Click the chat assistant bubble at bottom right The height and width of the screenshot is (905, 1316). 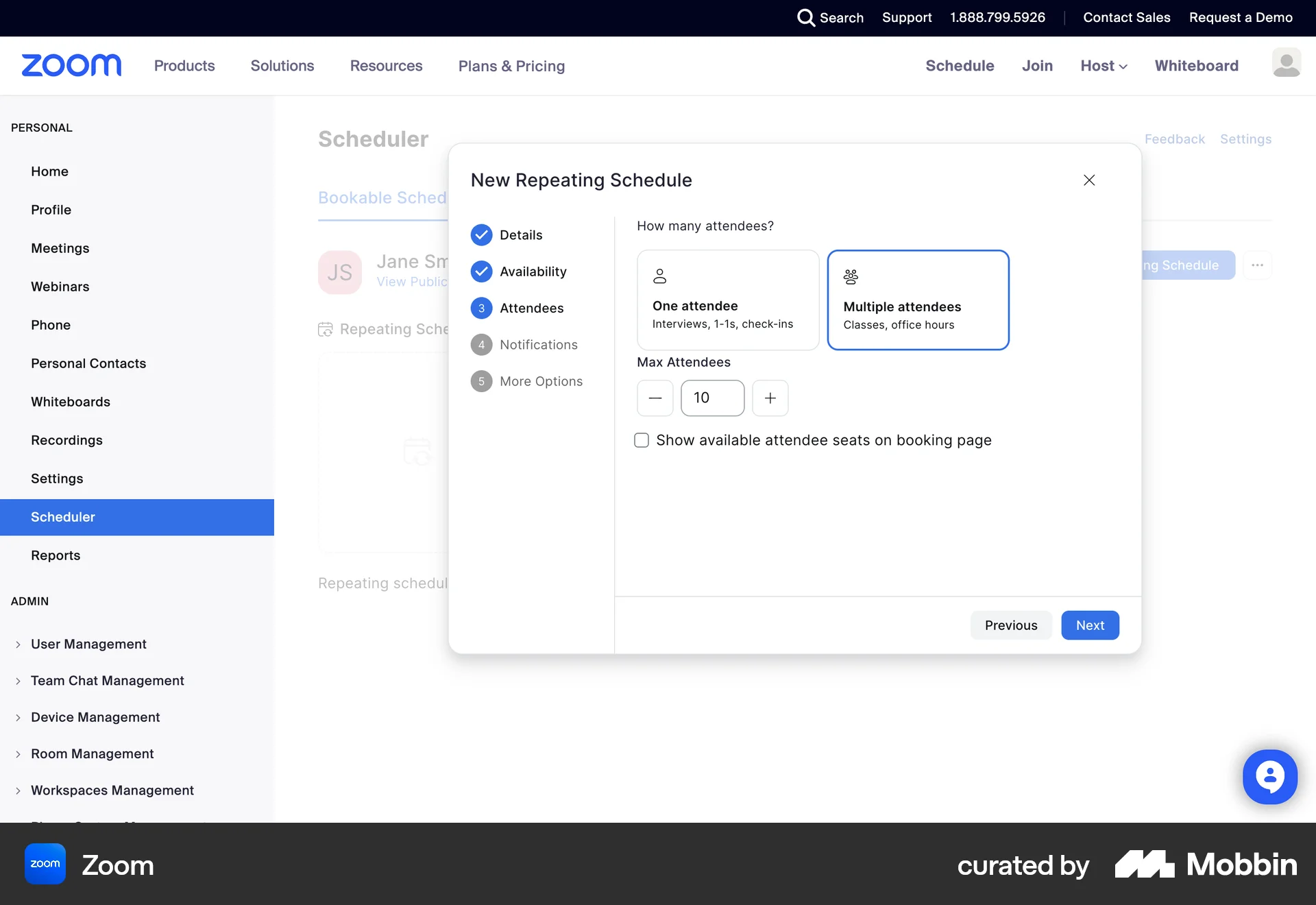[x=1269, y=776]
